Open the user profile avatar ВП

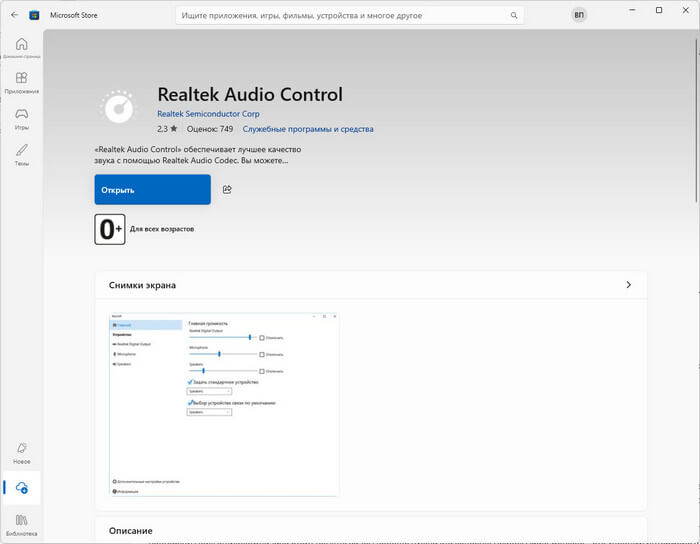580,15
